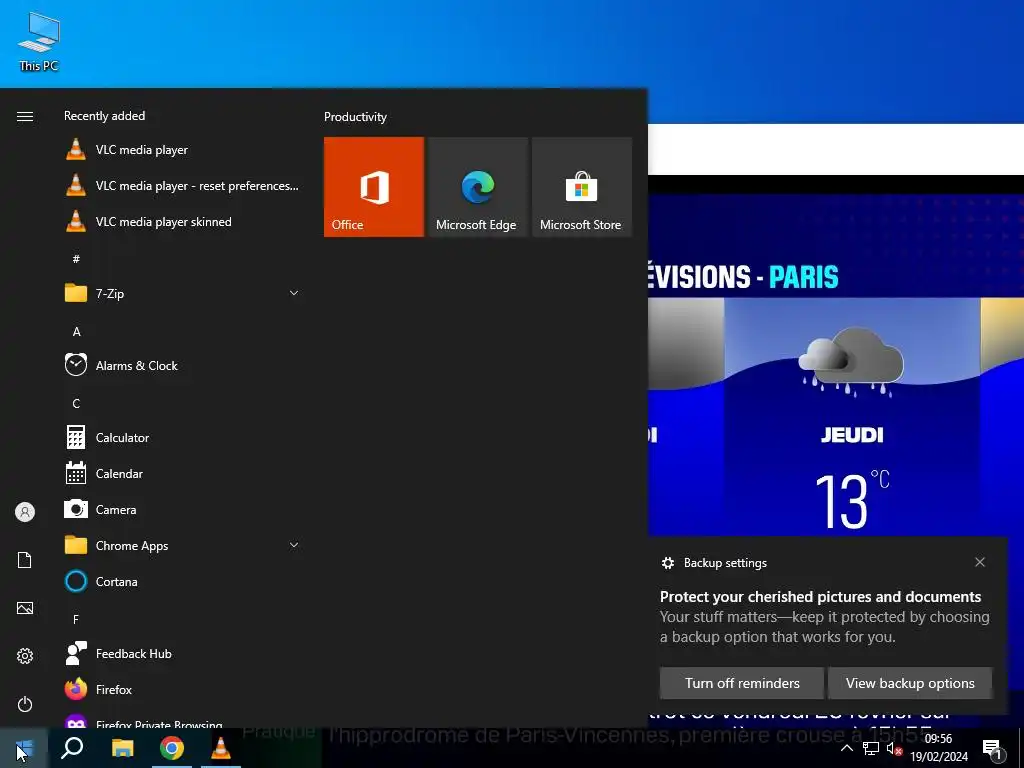Launch VLC media player - reset preferences entry

[x=182, y=186]
